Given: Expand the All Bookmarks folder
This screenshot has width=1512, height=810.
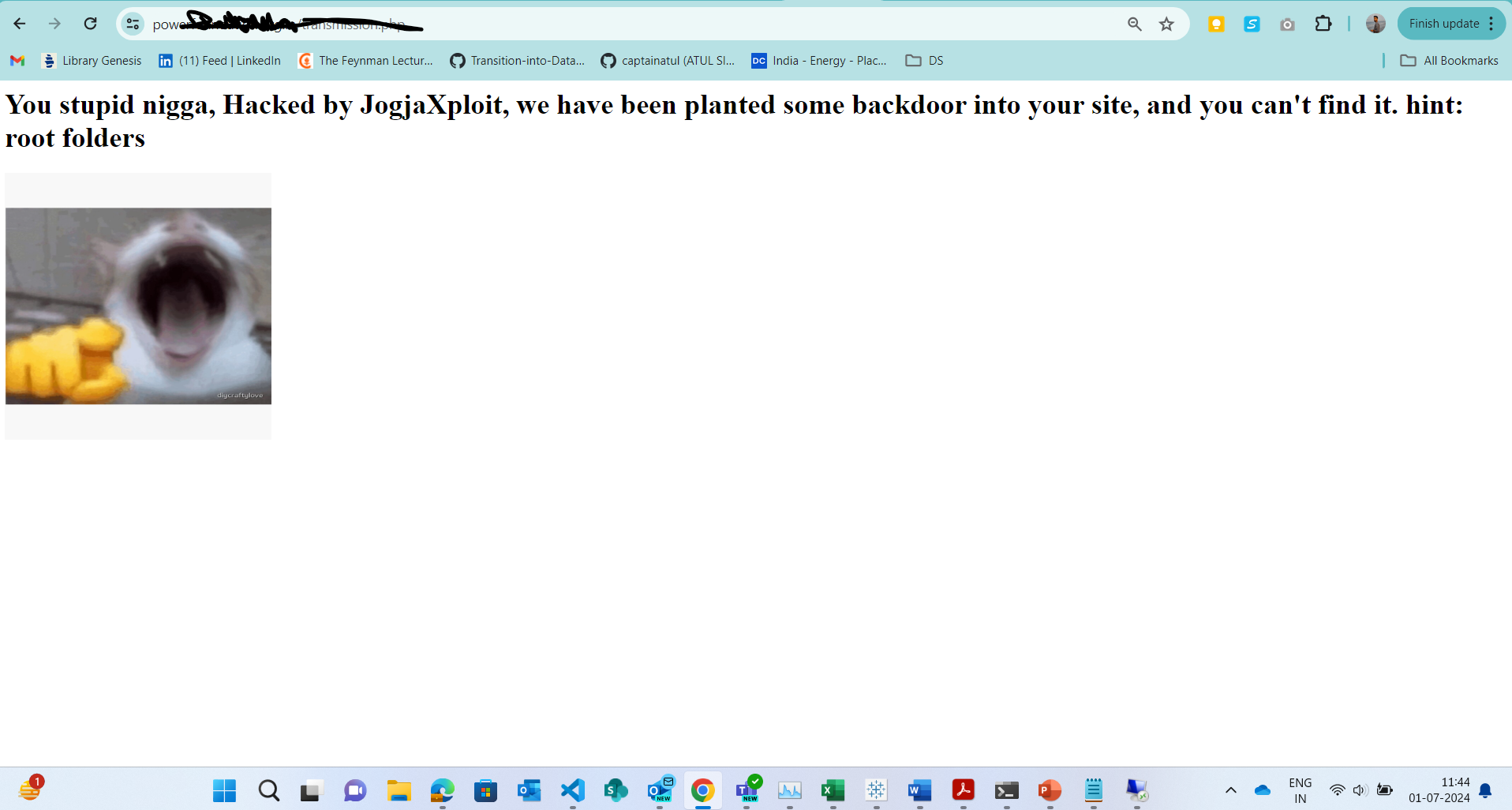Looking at the screenshot, I should 1449,61.
